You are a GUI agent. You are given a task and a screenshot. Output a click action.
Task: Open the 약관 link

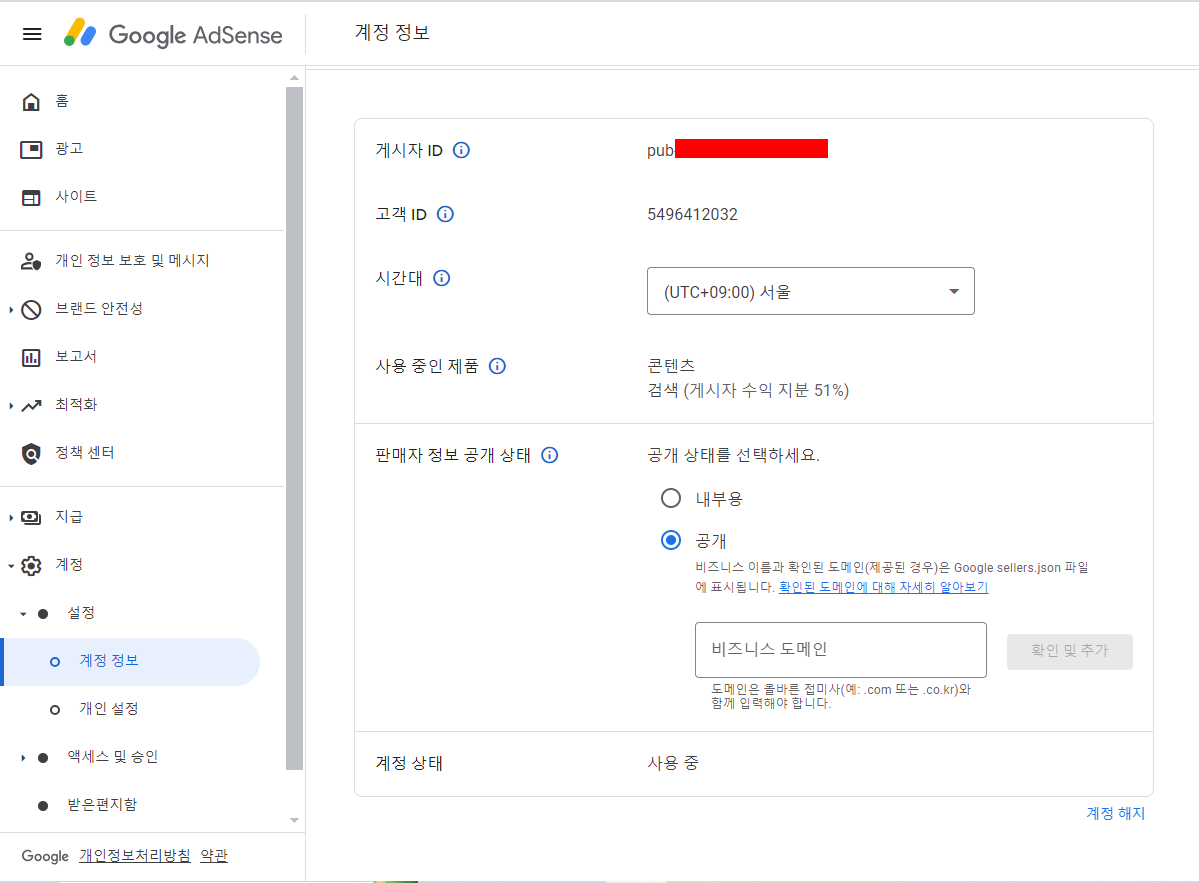213,855
